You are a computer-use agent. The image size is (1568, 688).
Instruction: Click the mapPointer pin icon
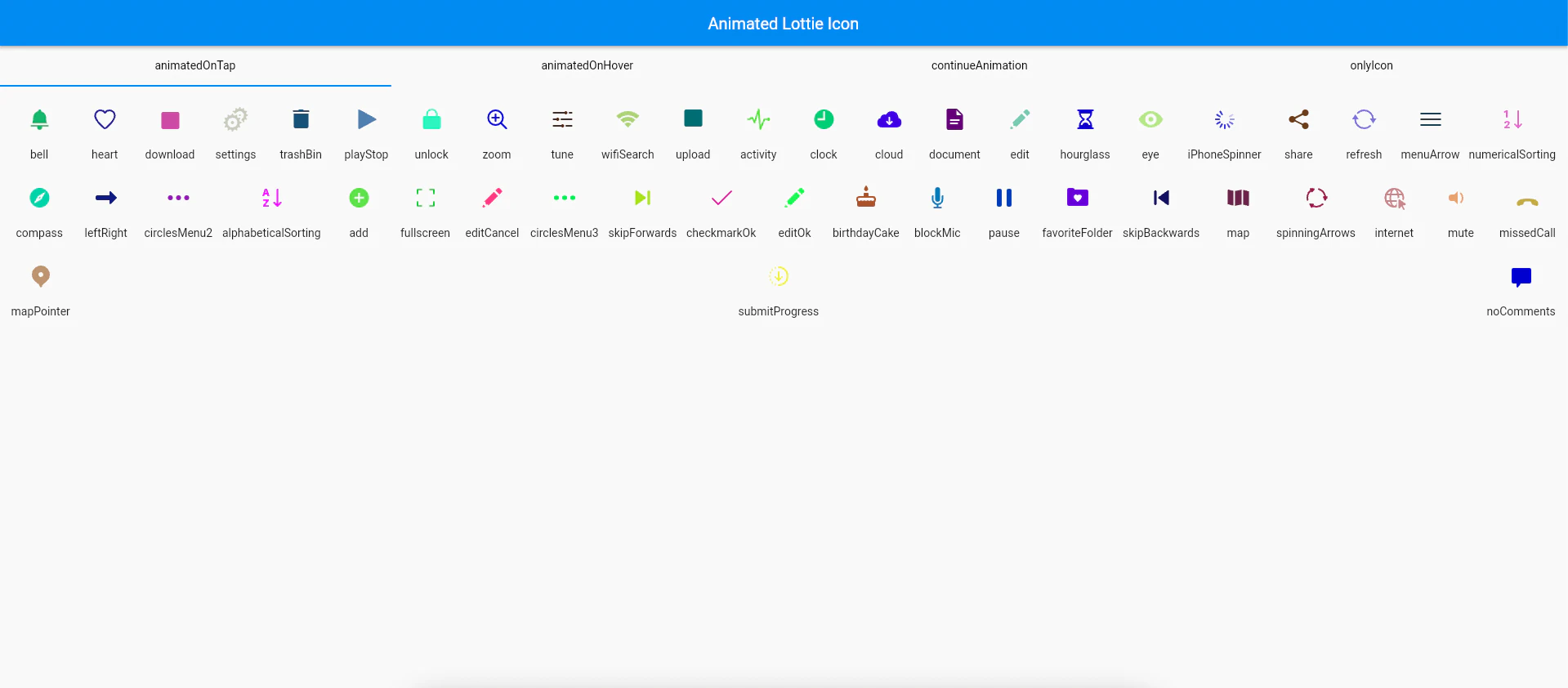(x=40, y=276)
